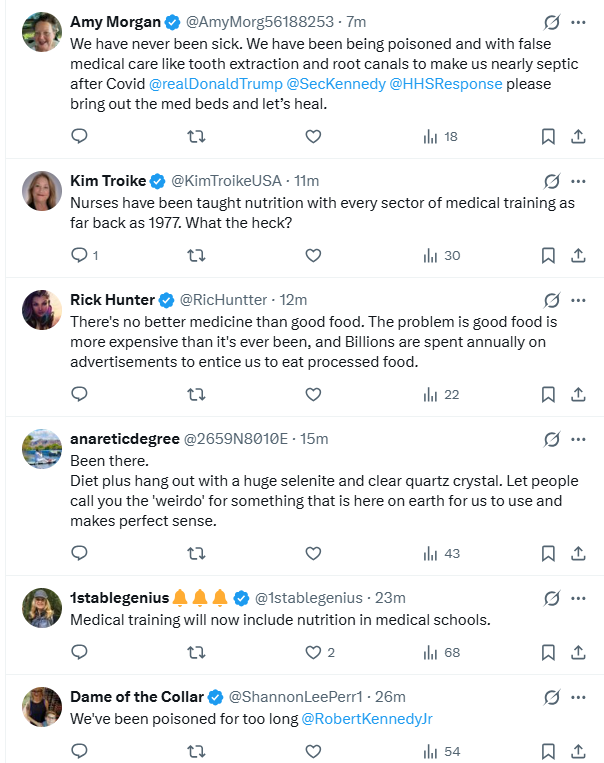
Task: Reply to Kim Troike's tweet with 1 reply
Action: [80, 255]
